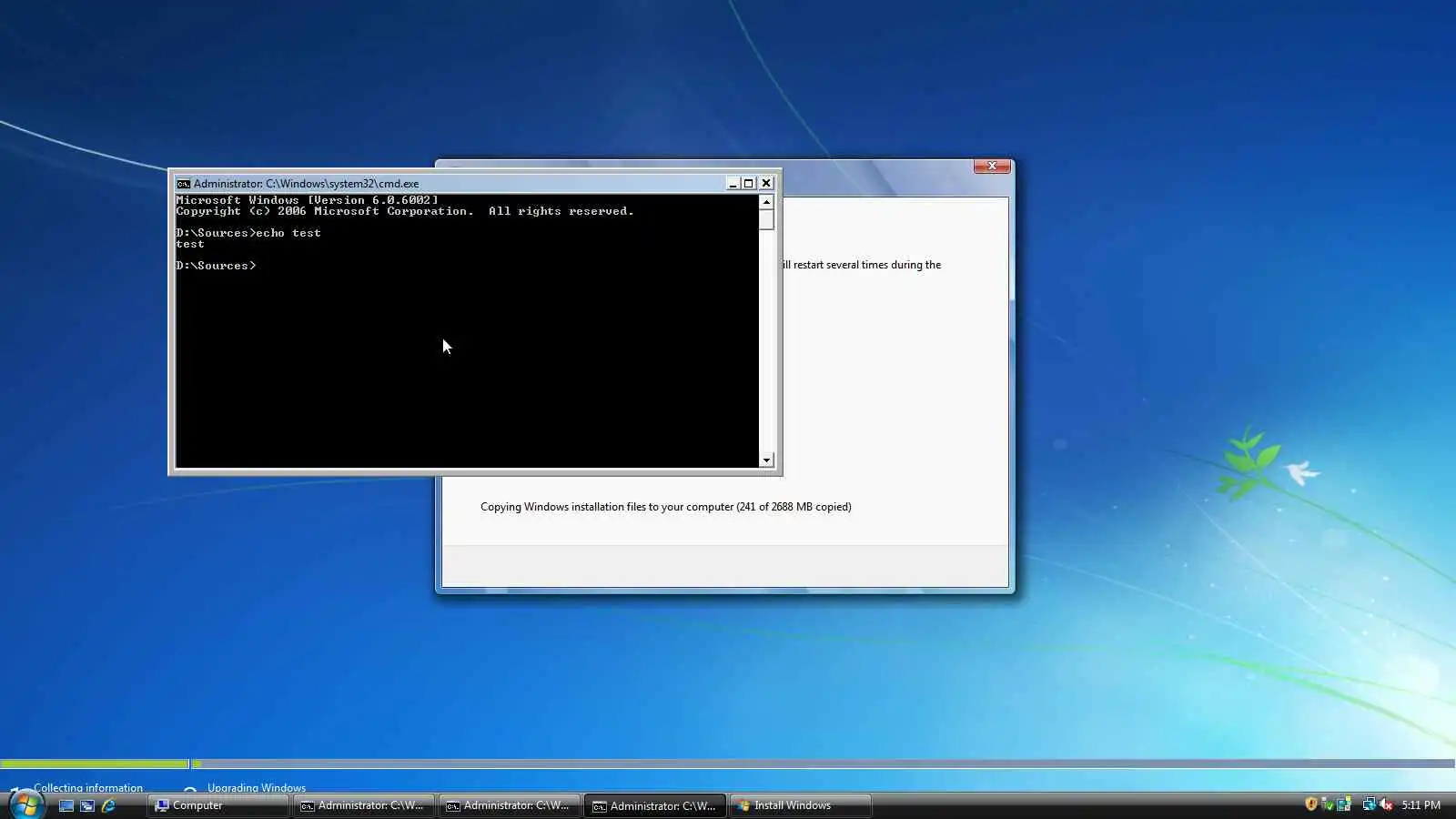This screenshot has height=819, width=1456.
Task: Click the 'D:\Sources>echo test' command line
Action: pyautogui.click(x=248, y=233)
